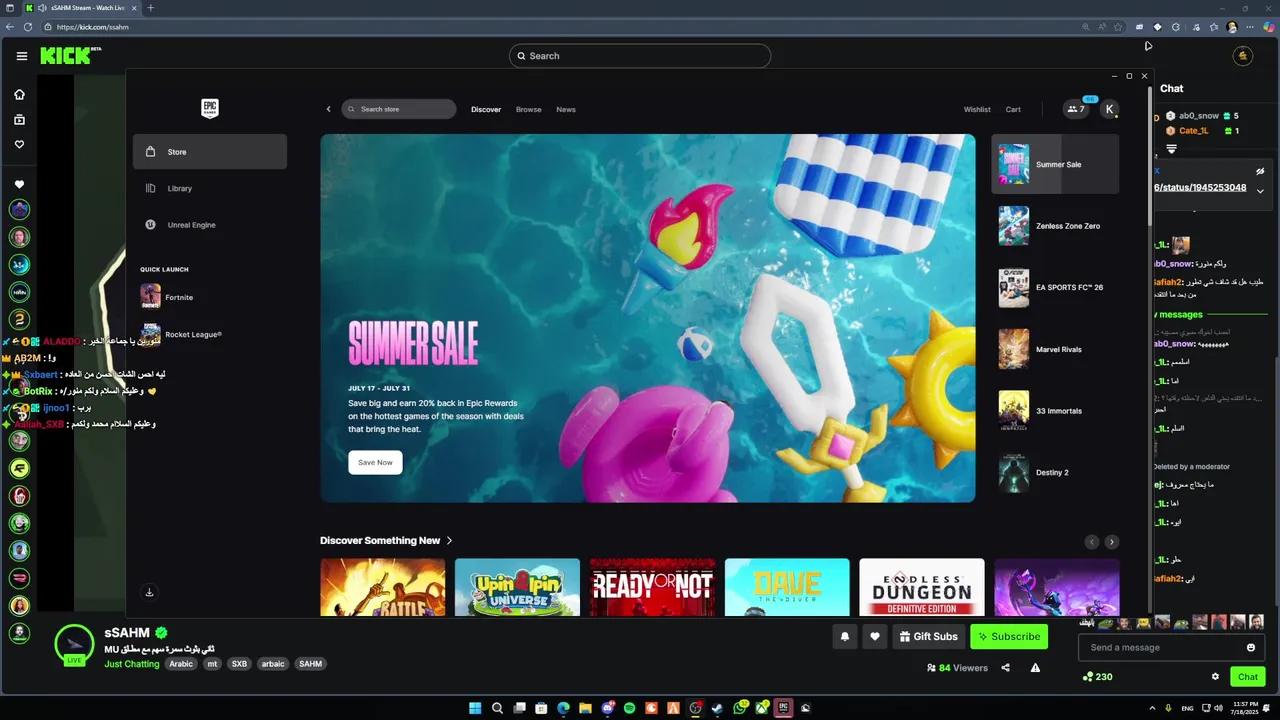Select EA SPORTS FC 26 in featured list
Viewport: 1280px width, 720px height.
pos(1055,287)
